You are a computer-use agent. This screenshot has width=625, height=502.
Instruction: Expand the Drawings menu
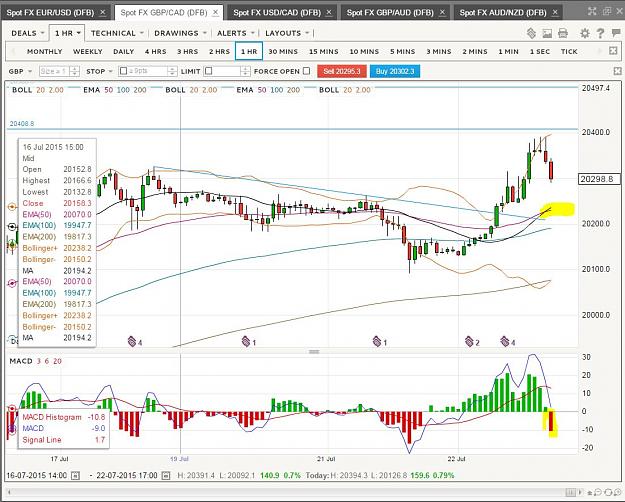coord(180,33)
